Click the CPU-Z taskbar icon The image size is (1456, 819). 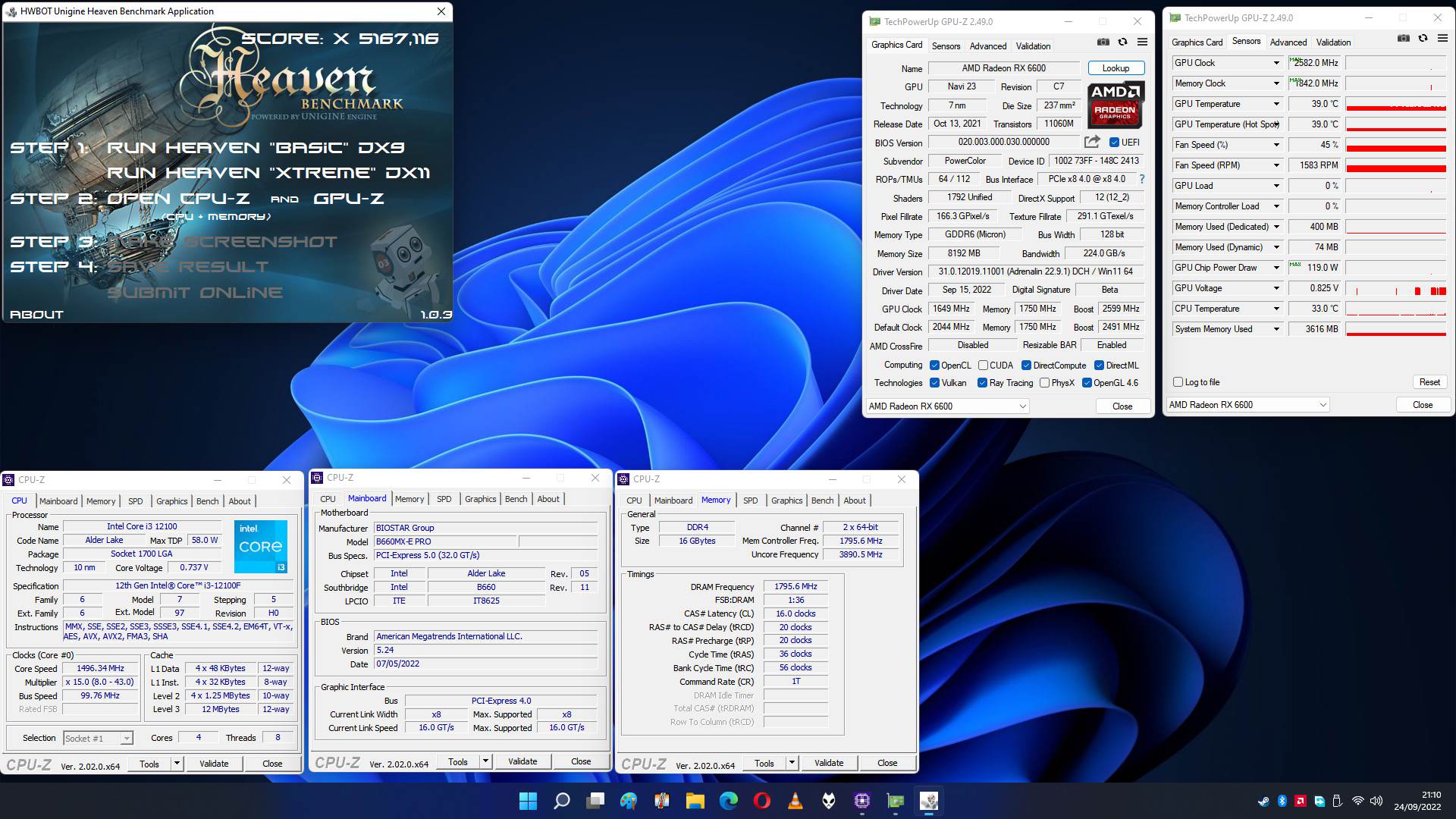pyautogui.click(x=861, y=801)
